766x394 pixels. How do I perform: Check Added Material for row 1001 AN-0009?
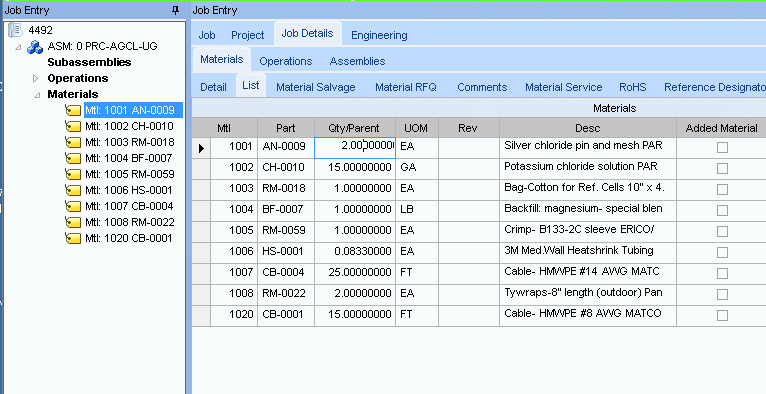click(722, 147)
